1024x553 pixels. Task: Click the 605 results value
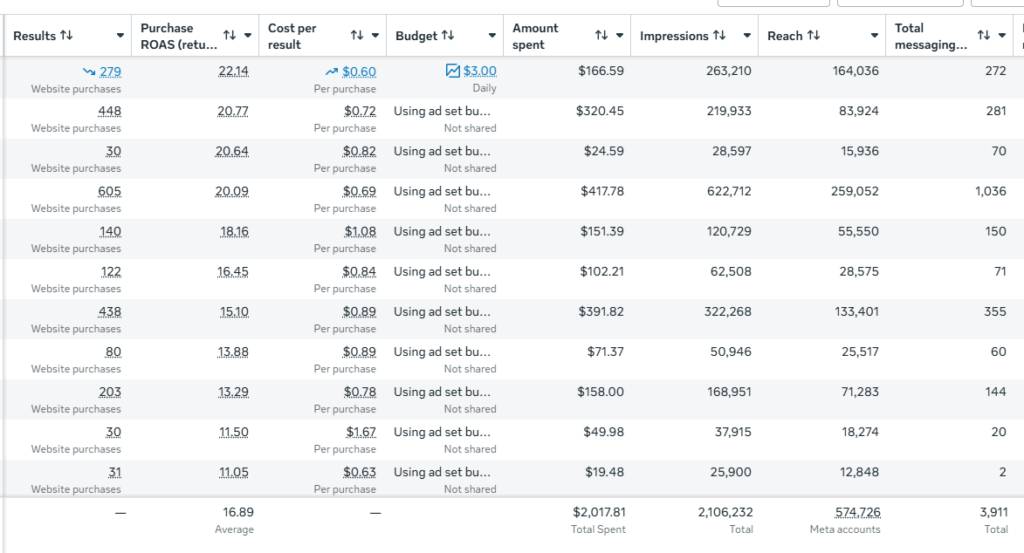point(110,191)
